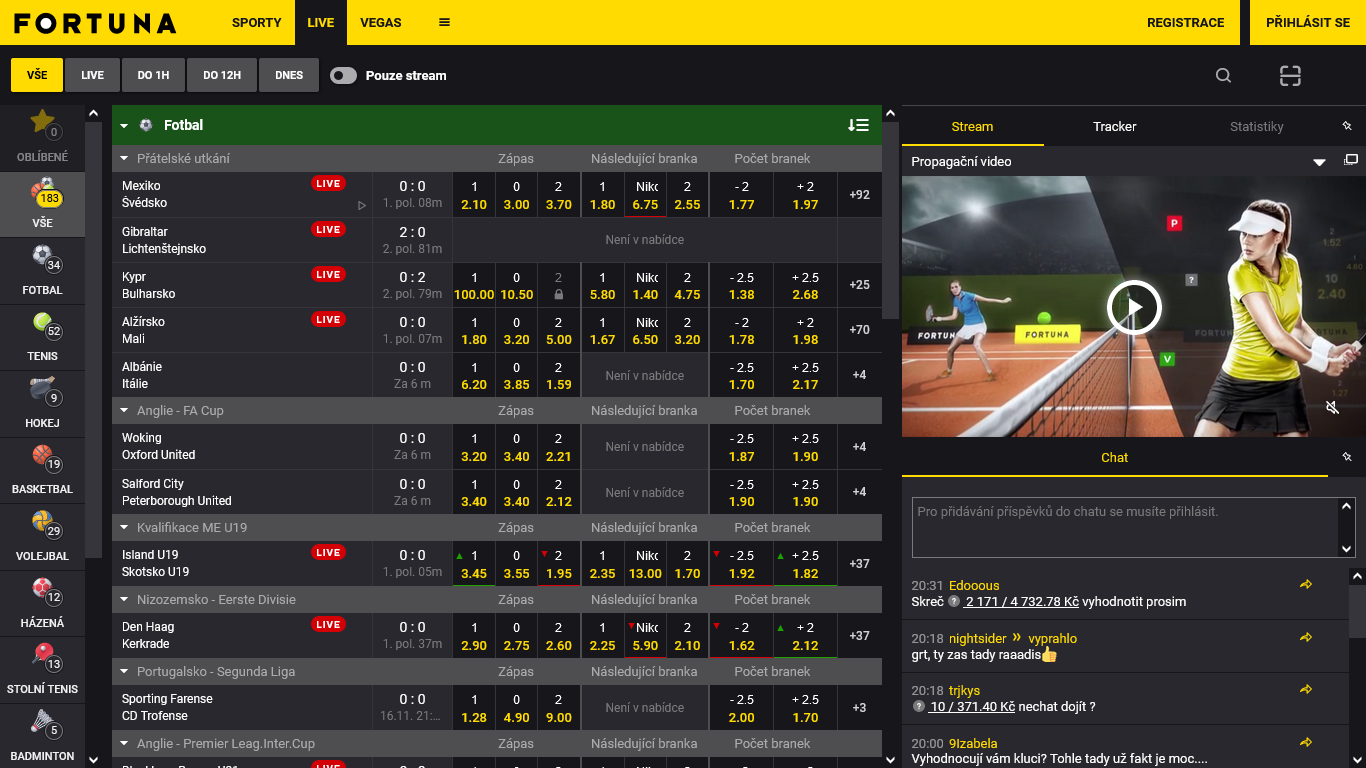The height and width of the screenshot is (768, 1366).
Task: Select Házená sport in the sidebar
Action: (42, 603)
